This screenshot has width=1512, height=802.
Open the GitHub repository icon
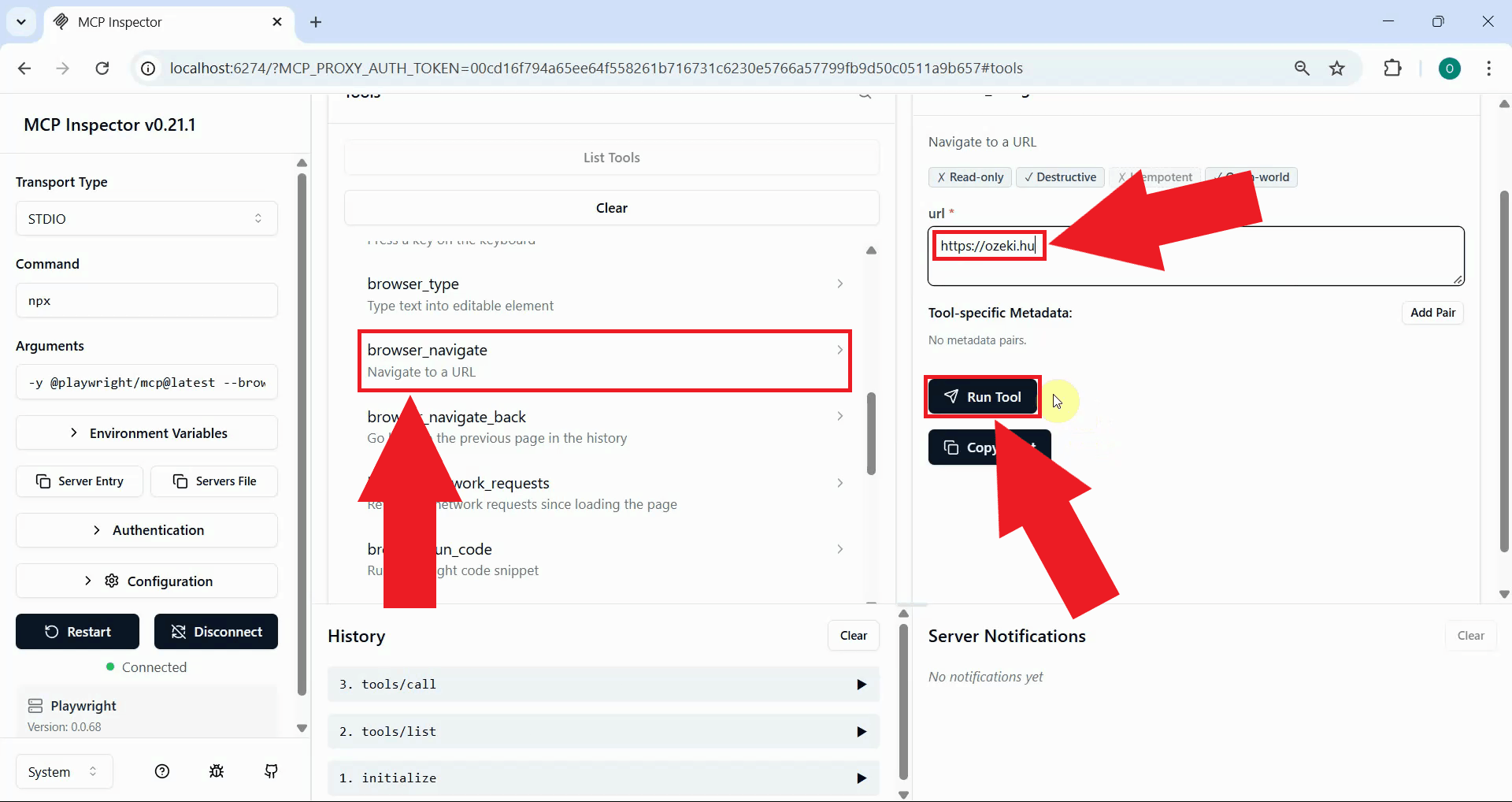click(271, 771)
